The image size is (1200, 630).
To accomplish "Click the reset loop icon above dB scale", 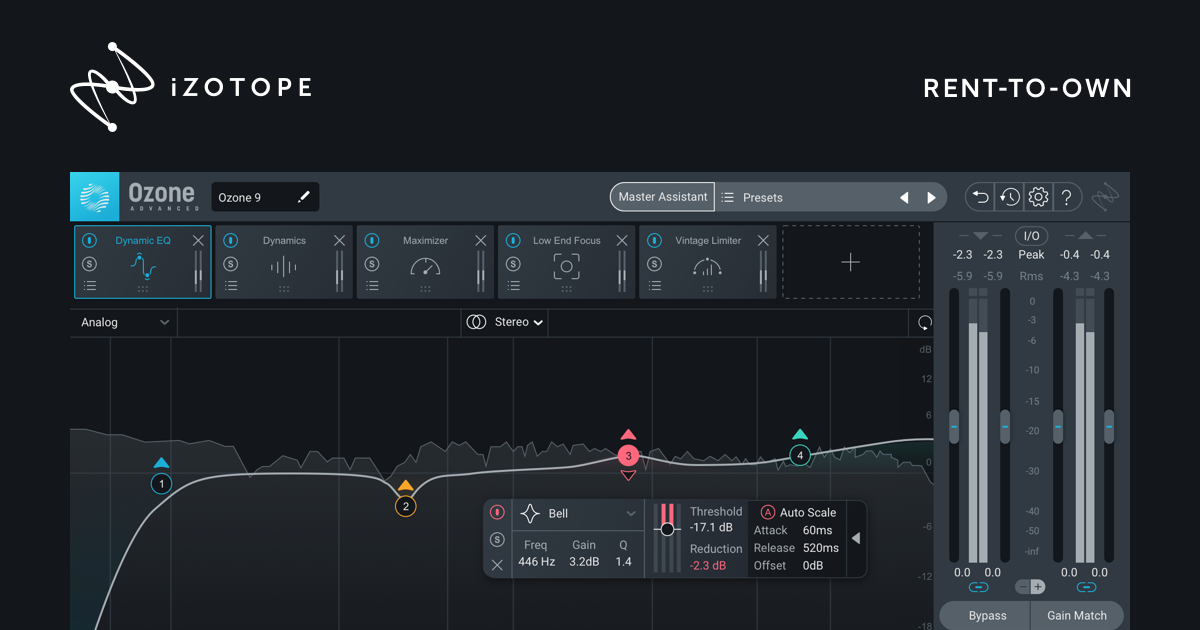I will (924, 323).
